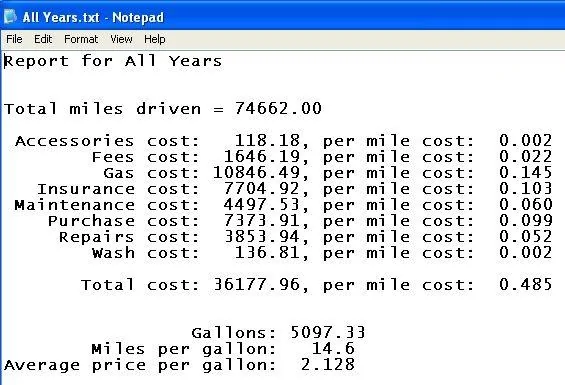The width and height of the screenshot is (565, 385).
Task: Click the total per mile cost 0.485
Action: click(x=525, y=284)
